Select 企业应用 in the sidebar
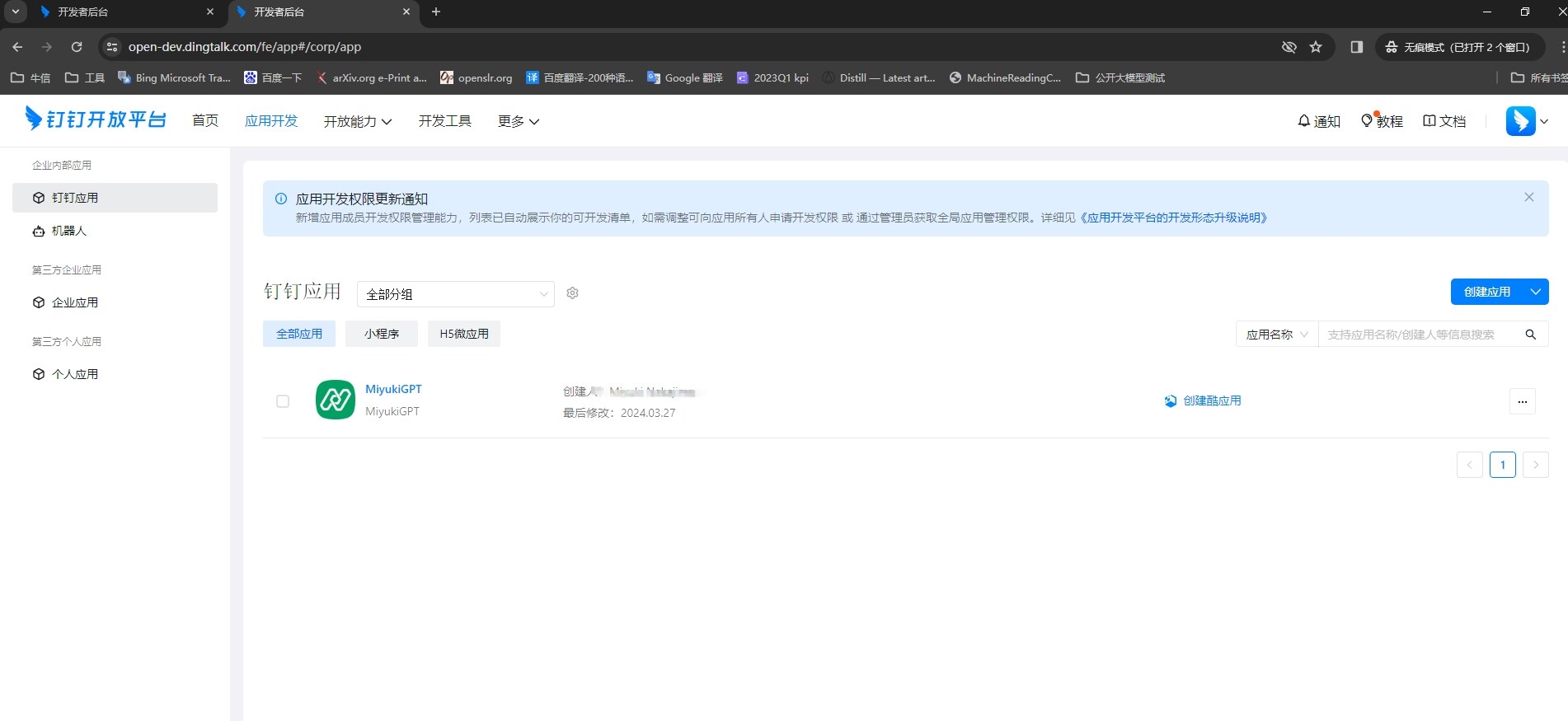The width and height of the screenshot is (1568, 721). 115,302
